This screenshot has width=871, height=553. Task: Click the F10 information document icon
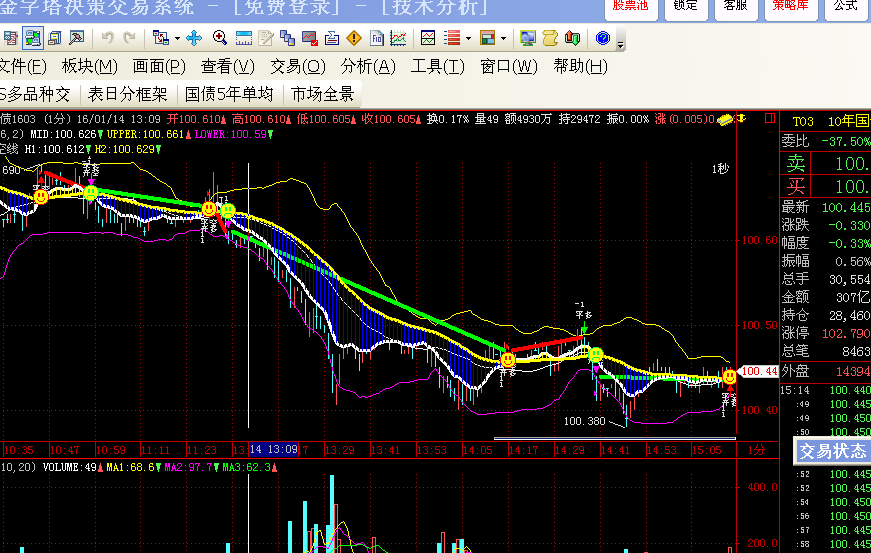[376, 38]
